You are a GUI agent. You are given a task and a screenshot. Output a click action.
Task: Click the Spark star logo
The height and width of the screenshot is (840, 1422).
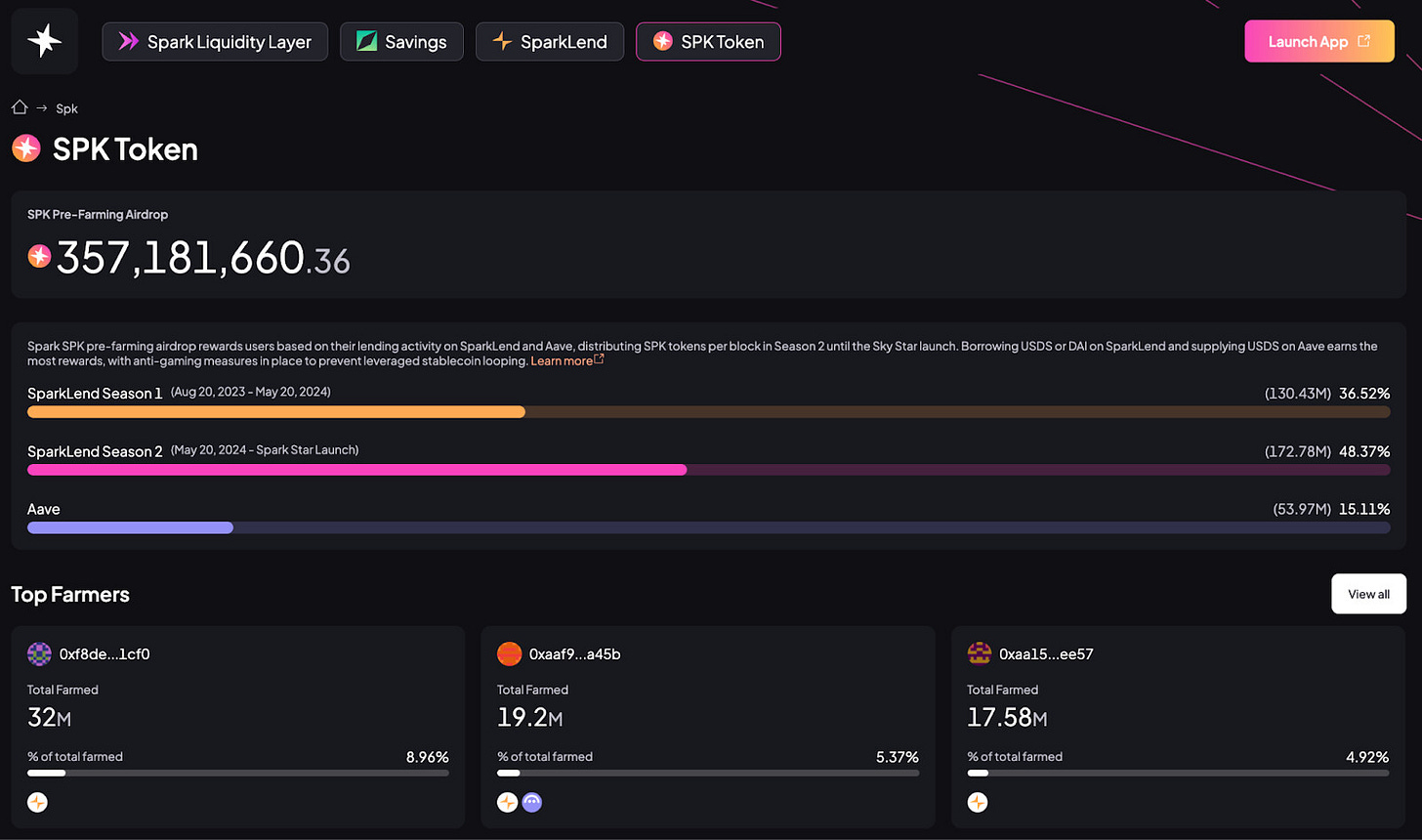point(45,41)
